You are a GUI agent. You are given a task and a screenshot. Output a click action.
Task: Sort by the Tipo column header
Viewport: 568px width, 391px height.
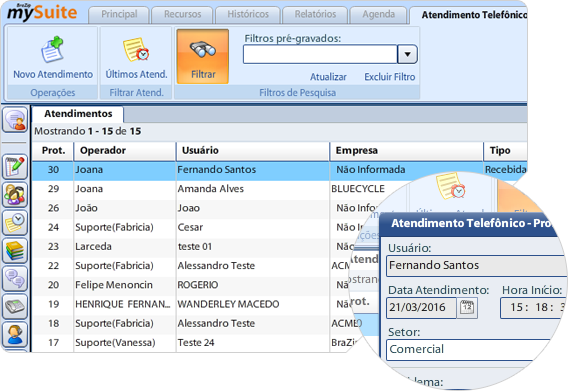[x=505, y=151]
